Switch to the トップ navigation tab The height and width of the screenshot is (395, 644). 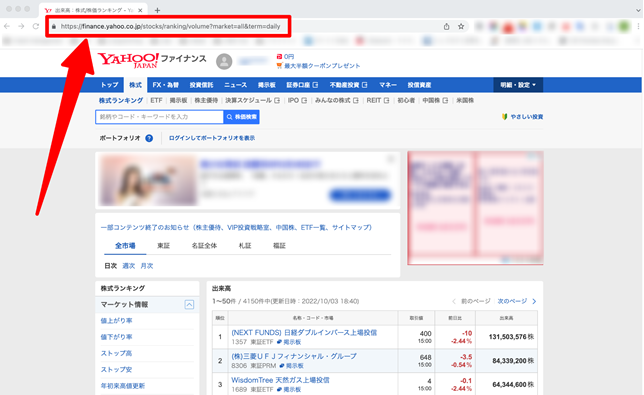[x=110, y=85]
